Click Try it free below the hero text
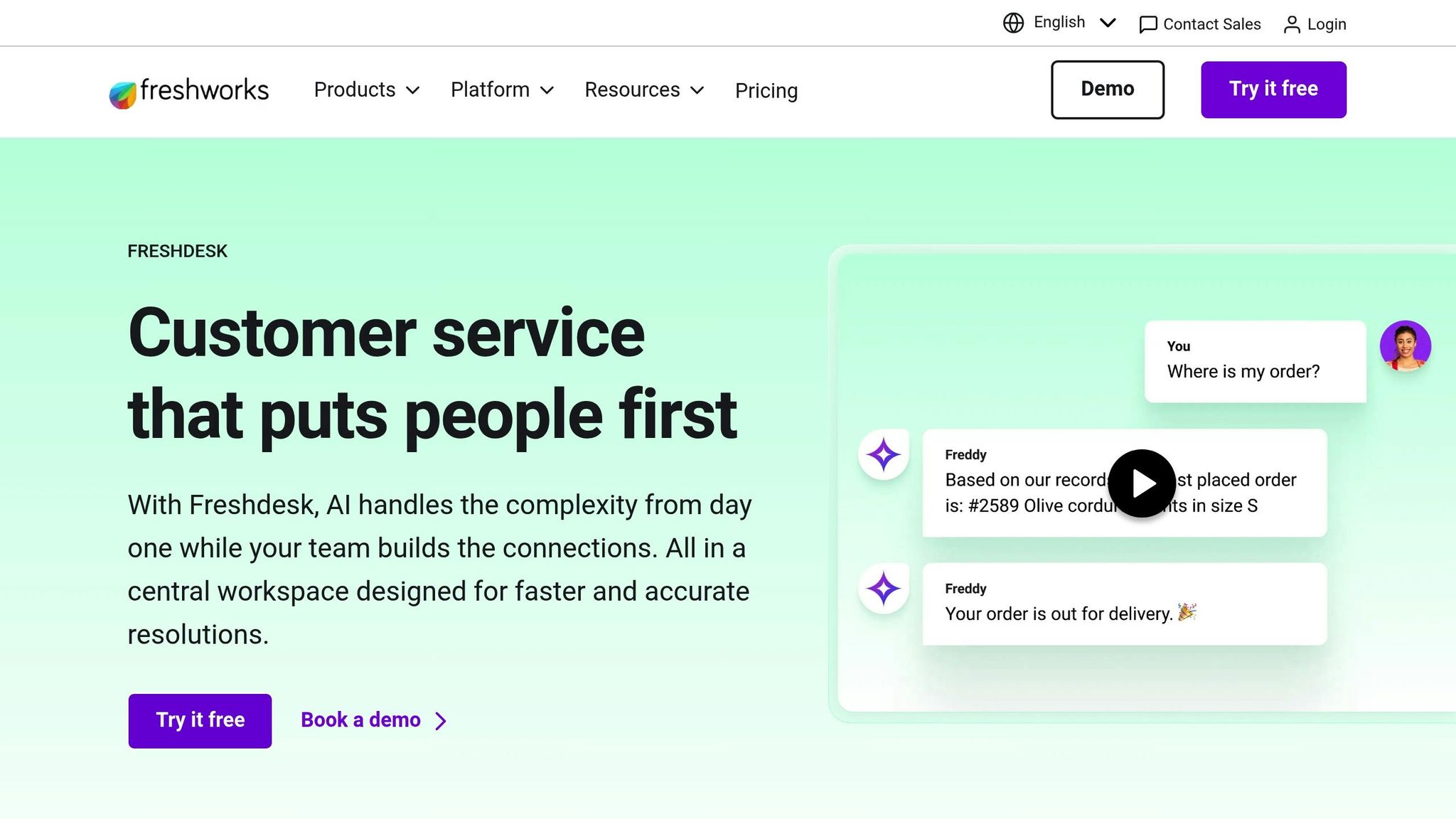The height and width of the screenshot is (819, 1456). tap(199, 720)
